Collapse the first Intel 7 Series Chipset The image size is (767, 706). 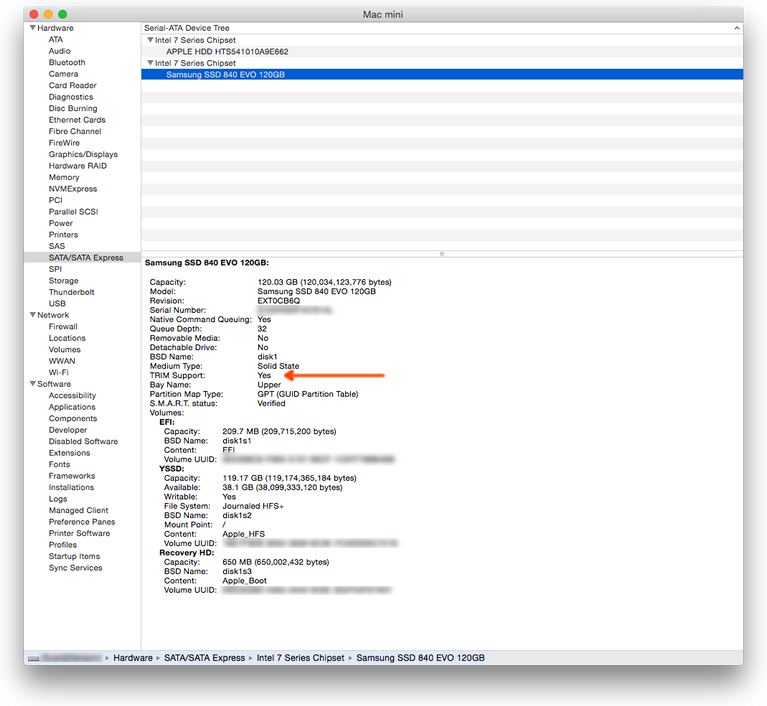click(x=150, y=40)
